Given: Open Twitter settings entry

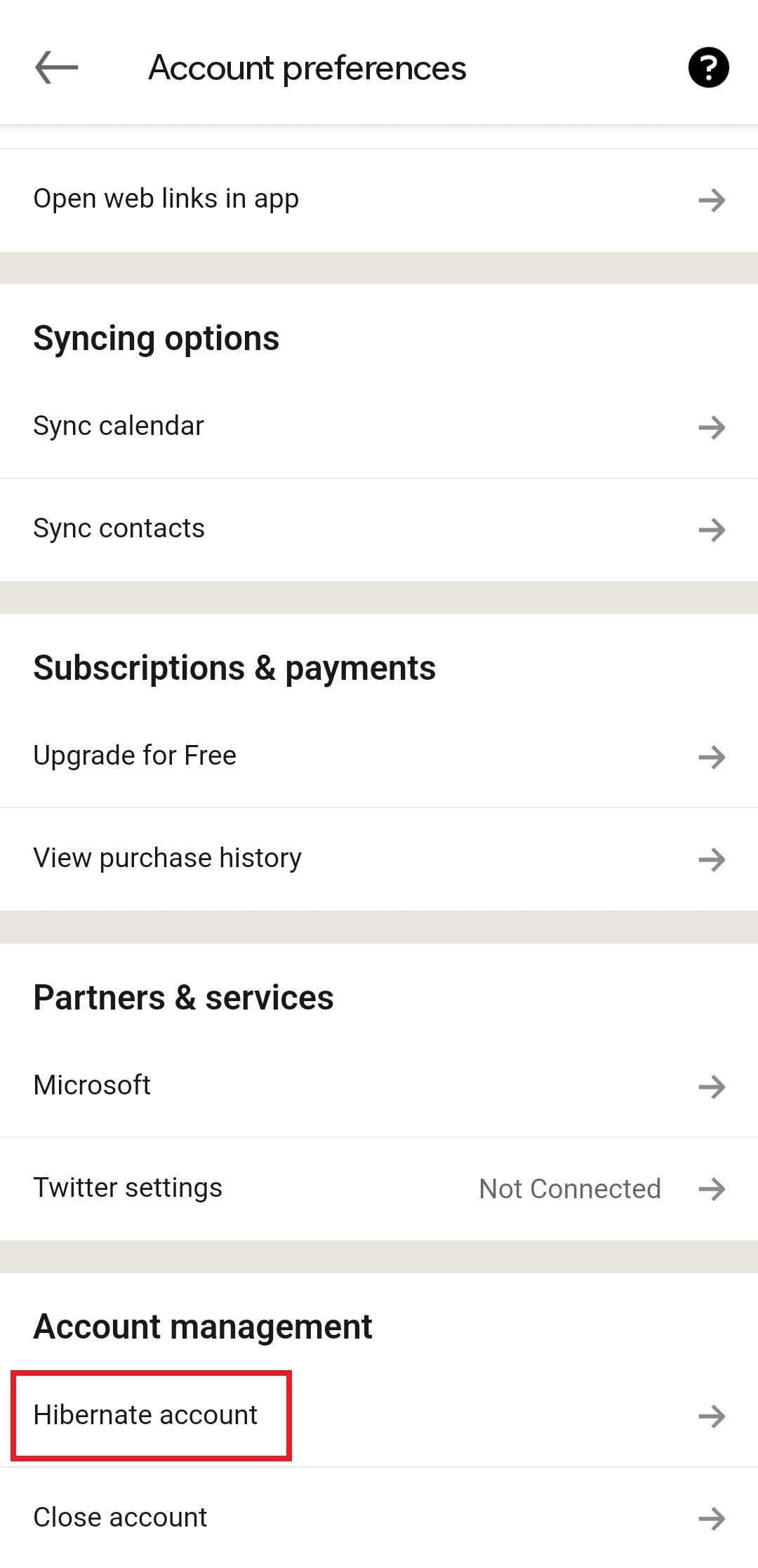Looking at the screenshot, I should click(x=128, y=1188).
